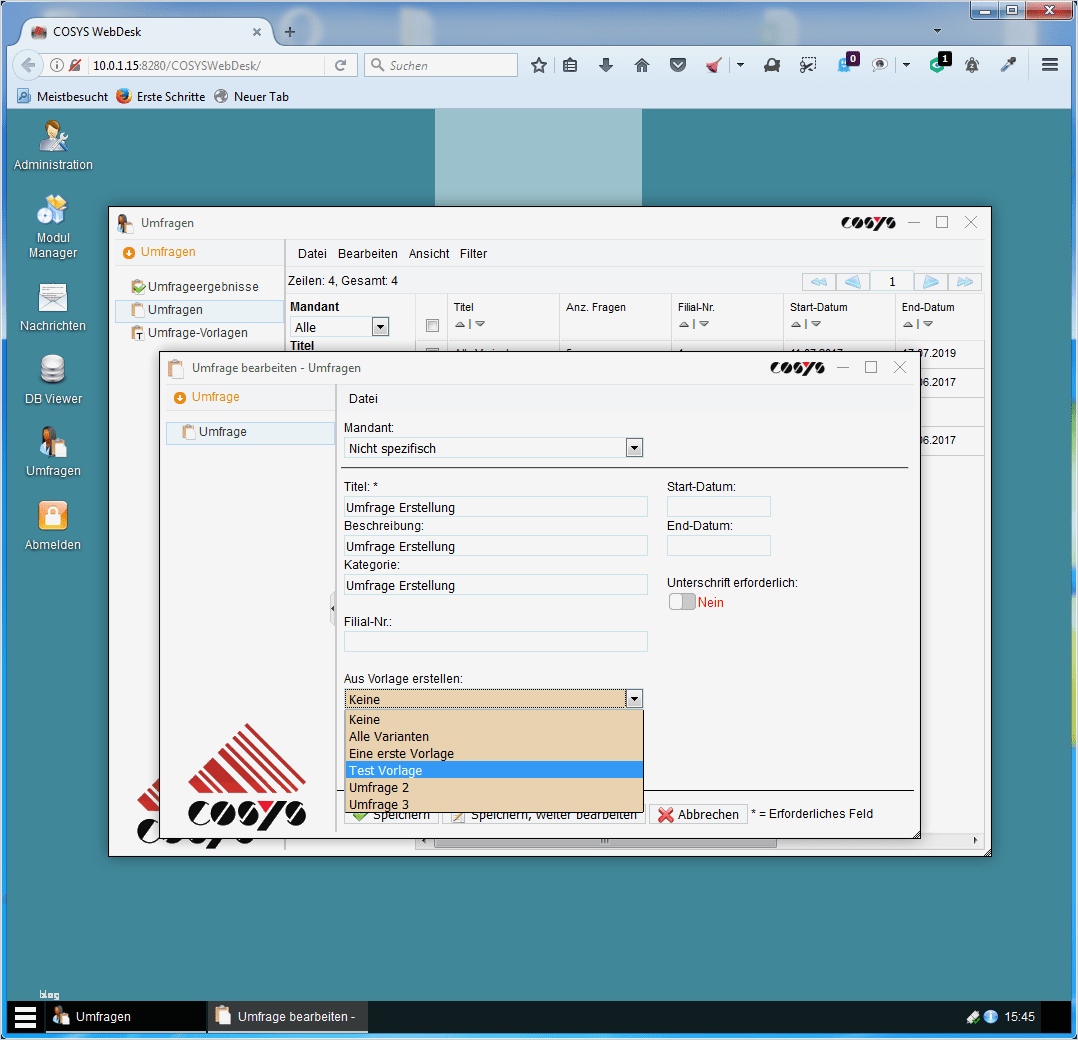Close the COSYS WebDesk tab

point(256,32)
